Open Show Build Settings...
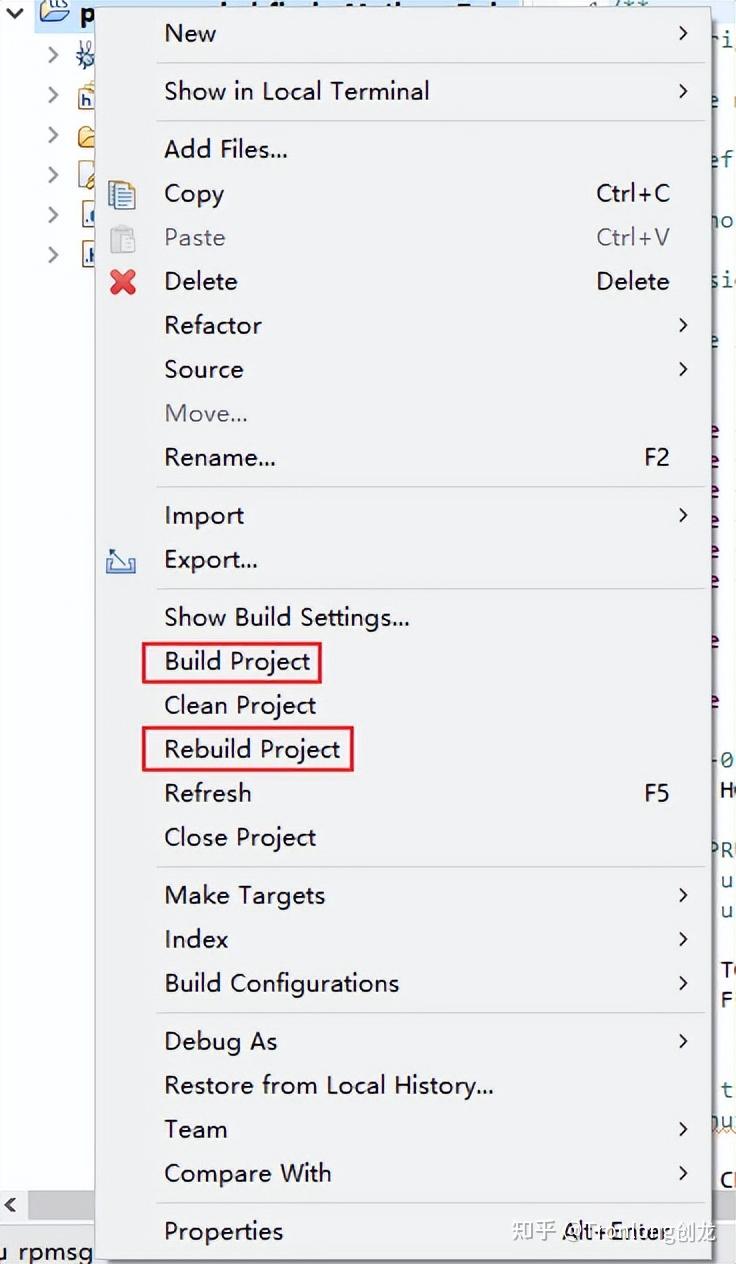 point(287,618)
